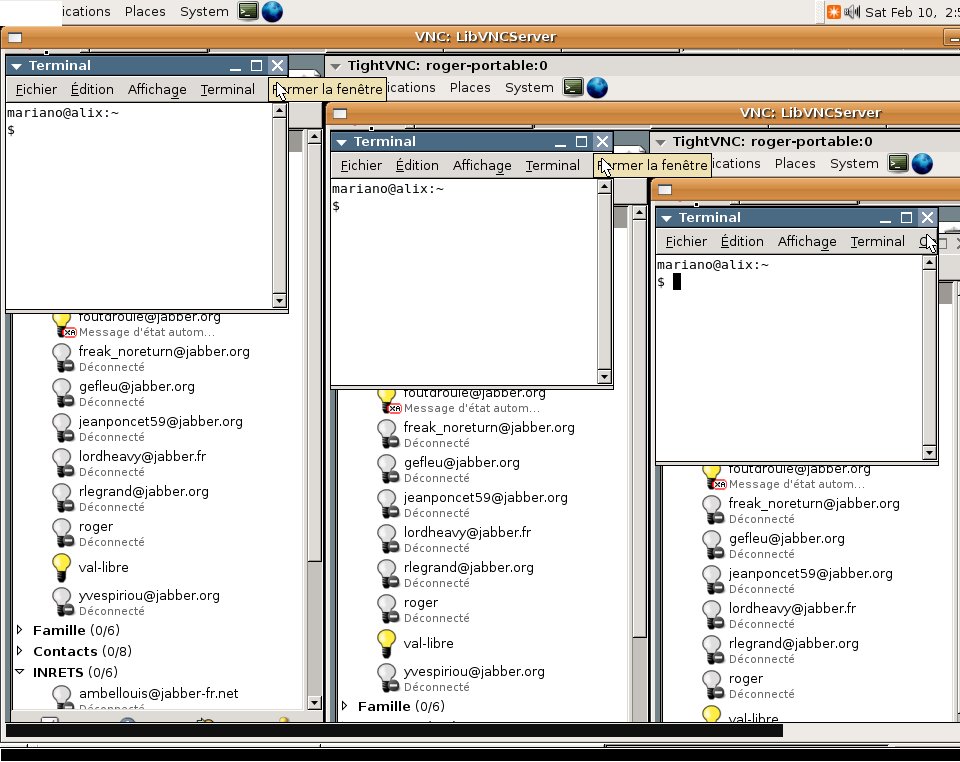The height and width of the screenshot is (762, 960).
Task: Open Édition menu in the rightmost Terminal
Action: click(742, 242)
